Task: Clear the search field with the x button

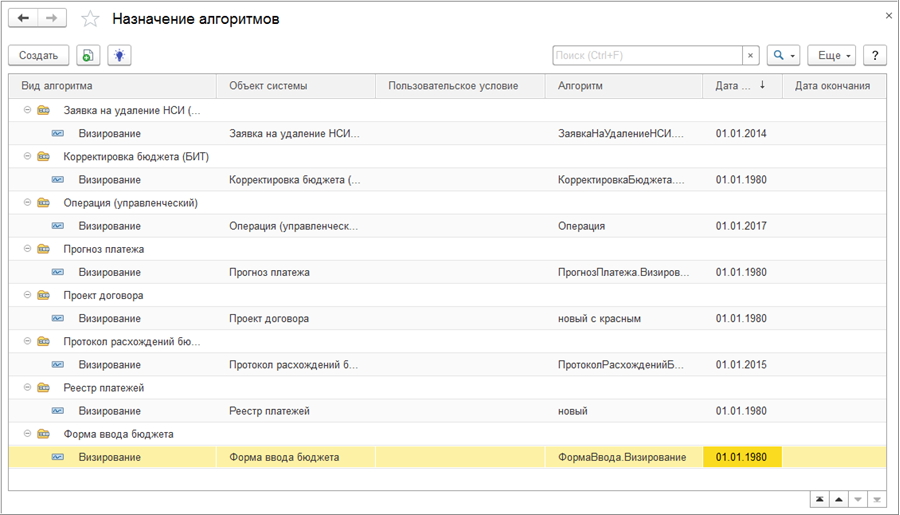Action: coord(750,55)
